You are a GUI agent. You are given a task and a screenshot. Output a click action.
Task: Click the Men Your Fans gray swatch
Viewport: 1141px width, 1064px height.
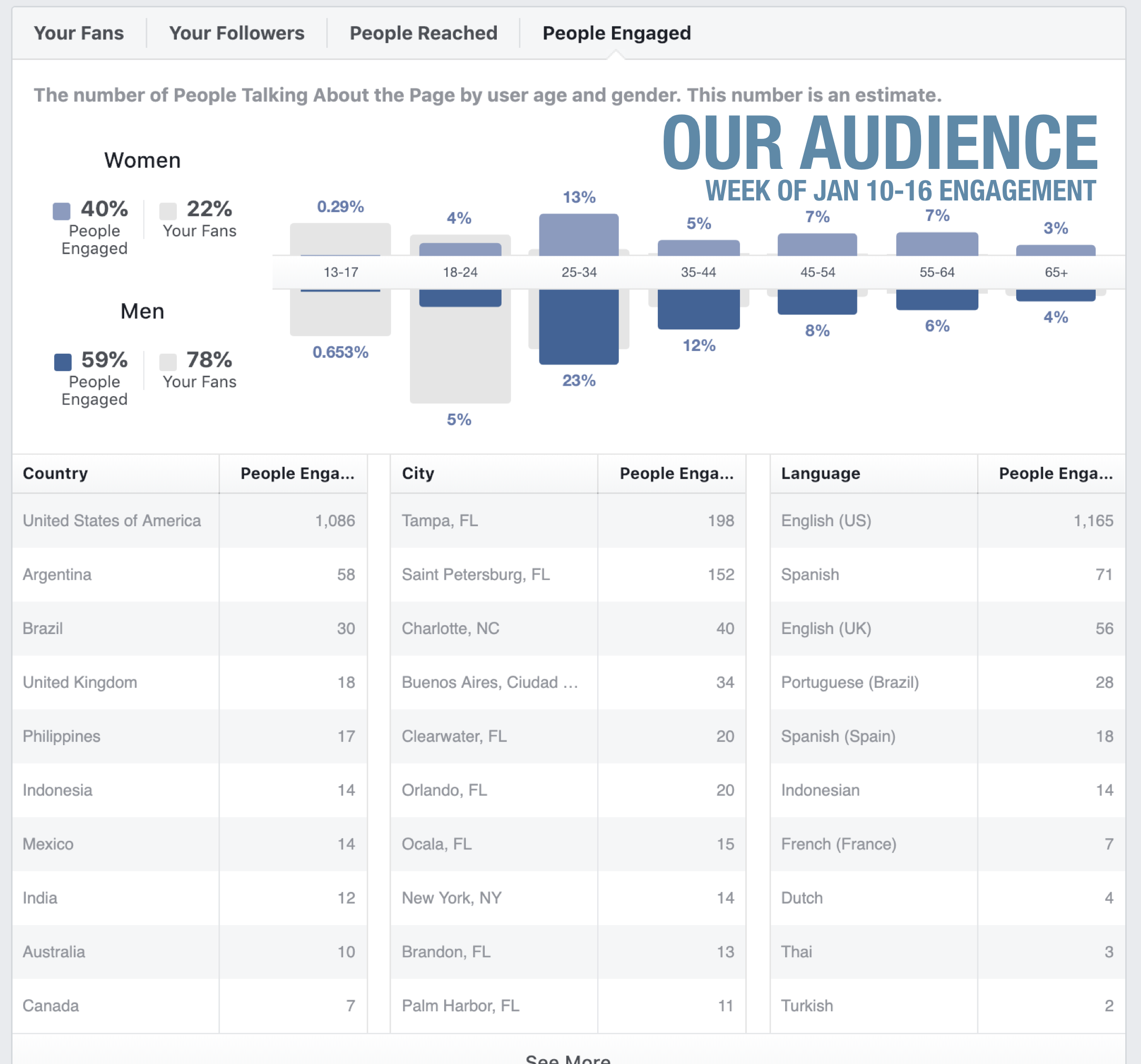(x=167, y=362)
